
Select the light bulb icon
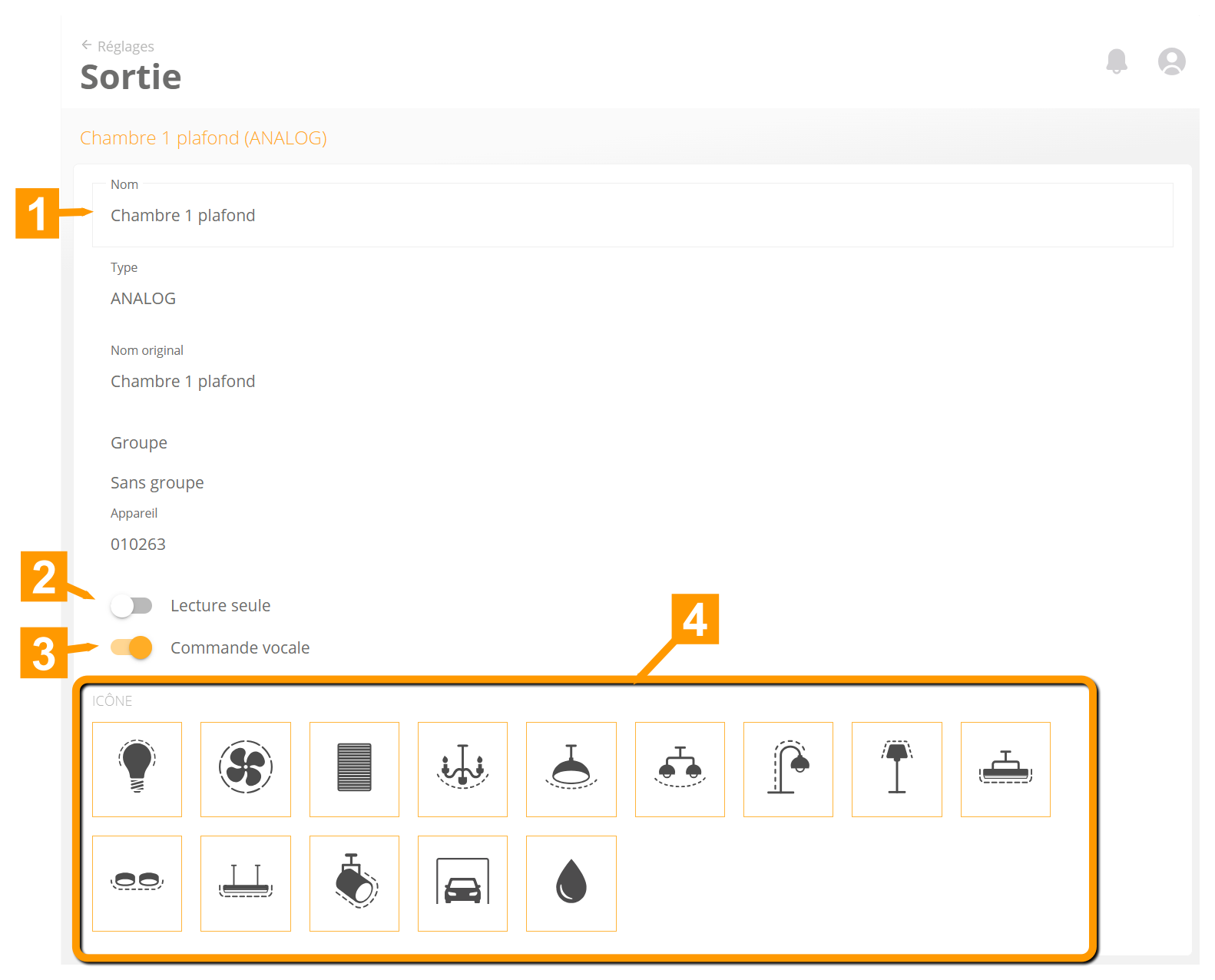pyautogui.click(x=137, y=769)
